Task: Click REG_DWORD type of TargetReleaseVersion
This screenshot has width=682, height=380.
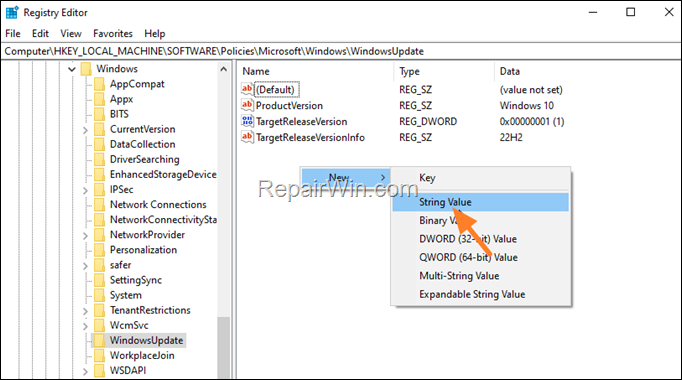Action: tap(428, 121)
